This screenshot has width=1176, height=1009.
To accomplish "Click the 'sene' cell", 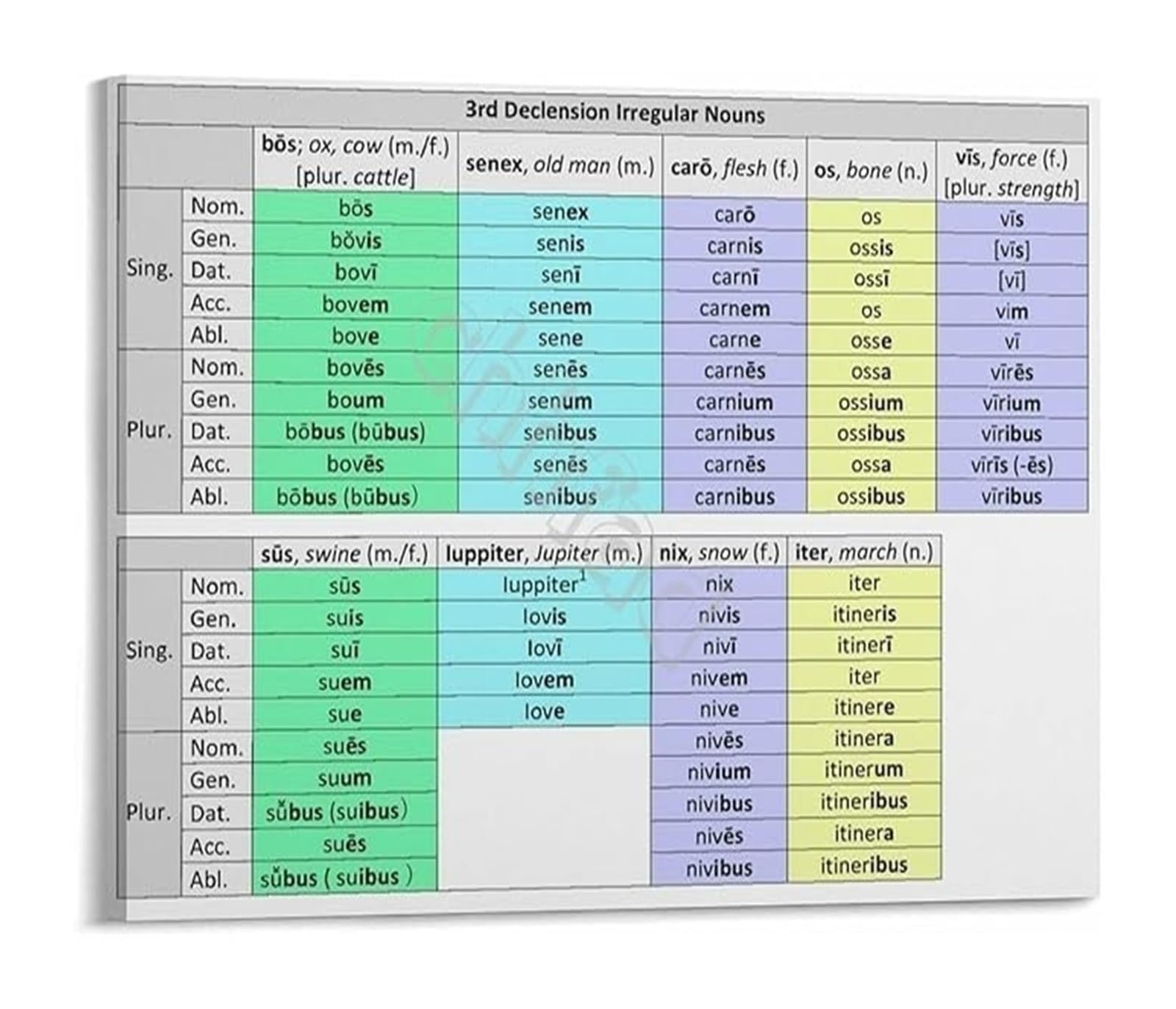I will click(x=559, y=338).
